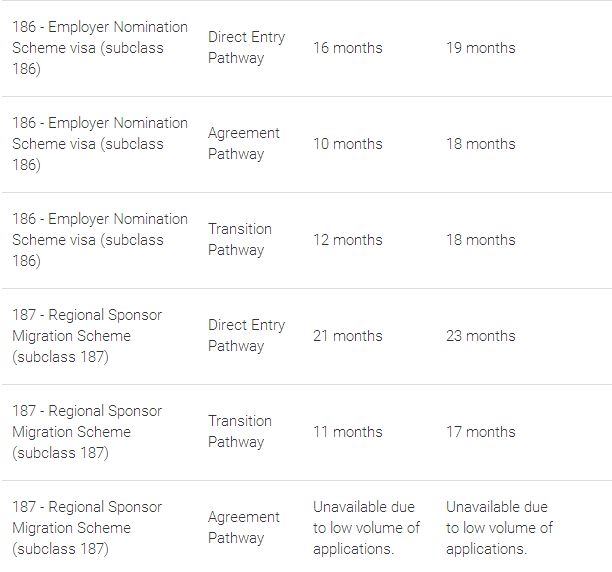Click the "10 months" cell
The width and height of the screenshot is (612, 572).
[x=348, y=144]
